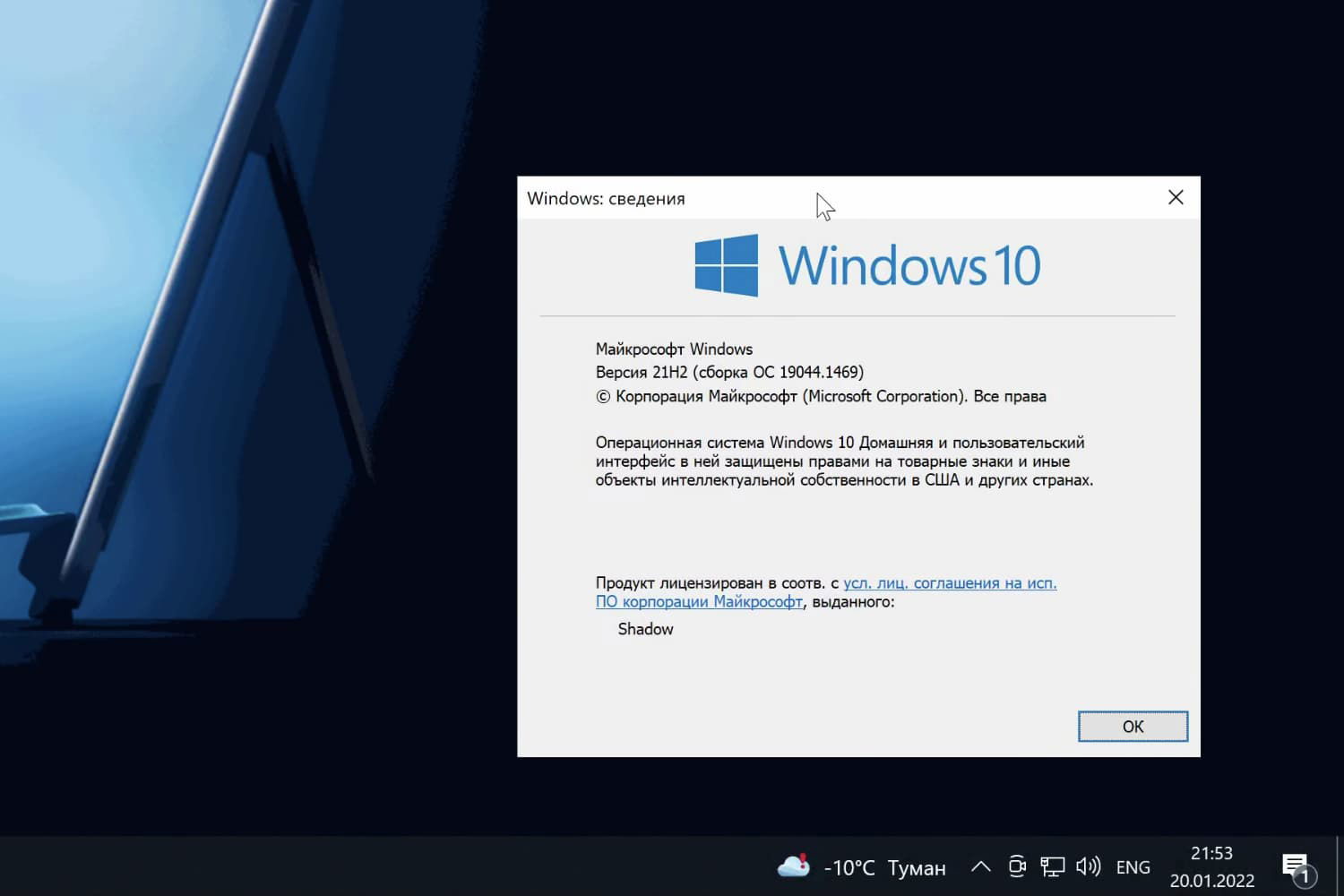The height and width of the screenshot is (896, 1344).
Task: Click the "Windows: сведения" title bar text
Action: point(605,198)
